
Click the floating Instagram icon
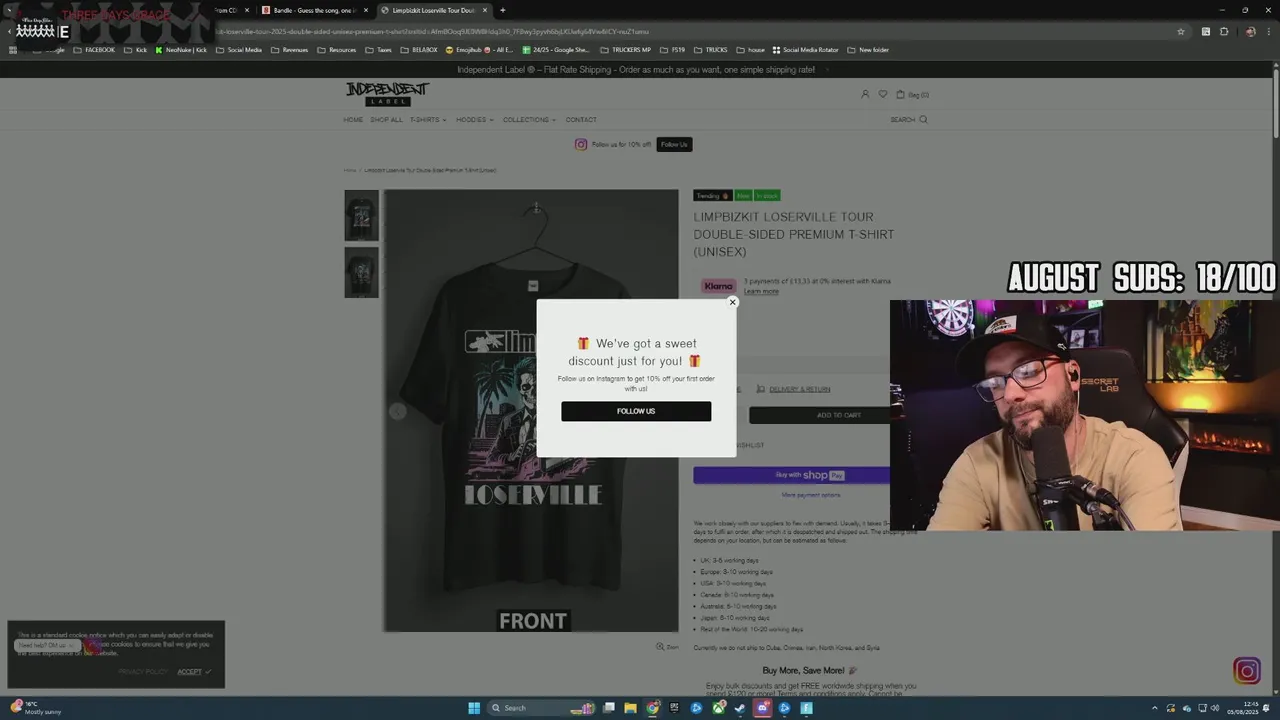pyautogui.click(x=1247, y=671)
